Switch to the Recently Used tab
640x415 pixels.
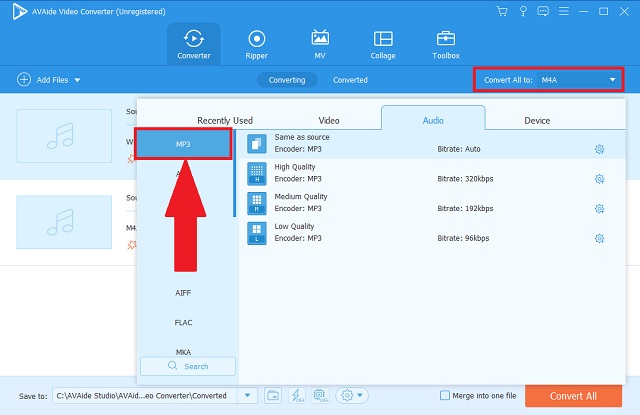225,120
